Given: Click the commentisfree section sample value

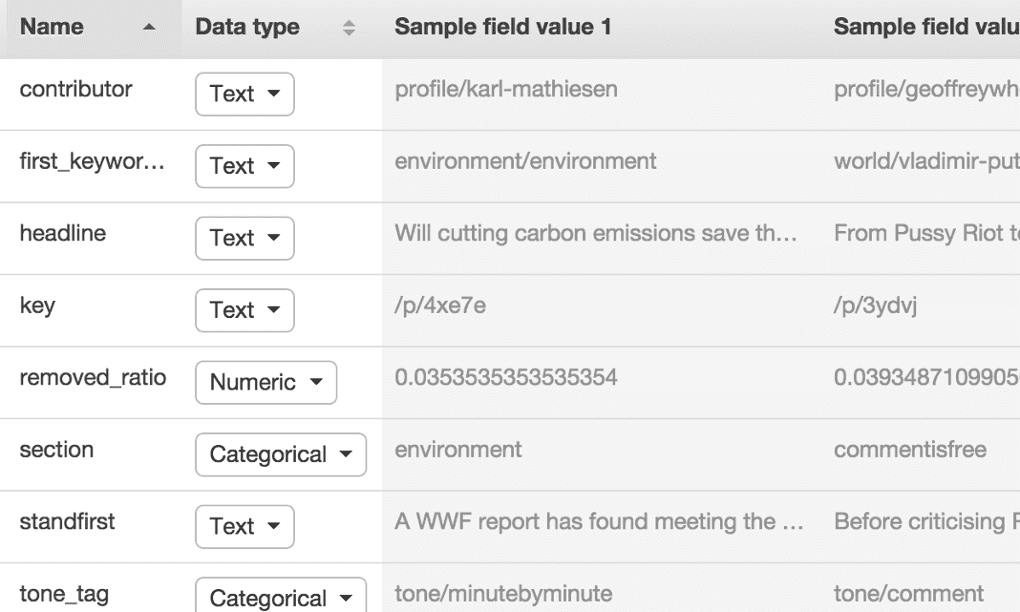Looking at the screenshot, I should pos(910,450).
